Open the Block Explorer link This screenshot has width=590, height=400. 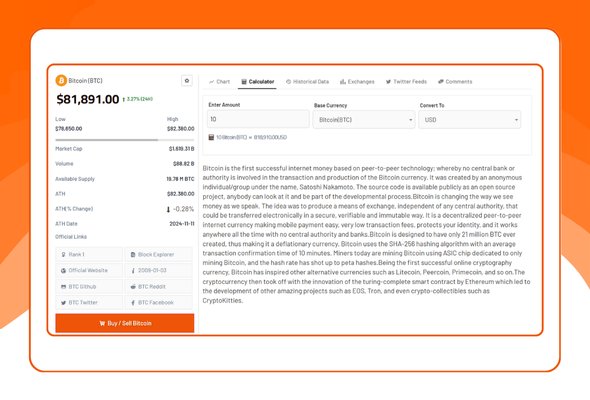point(158,254)
